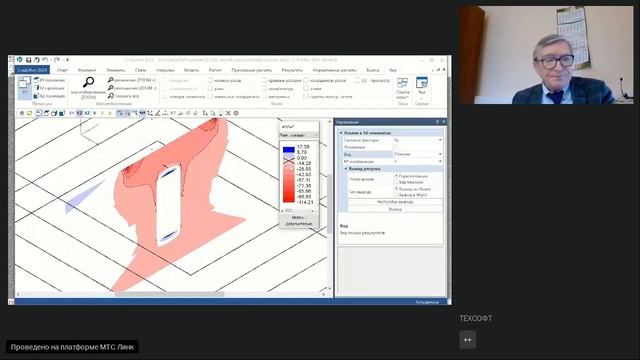Open the force factors dropdown
Viewport: 640px width, 360px height.
click(440, 140)
